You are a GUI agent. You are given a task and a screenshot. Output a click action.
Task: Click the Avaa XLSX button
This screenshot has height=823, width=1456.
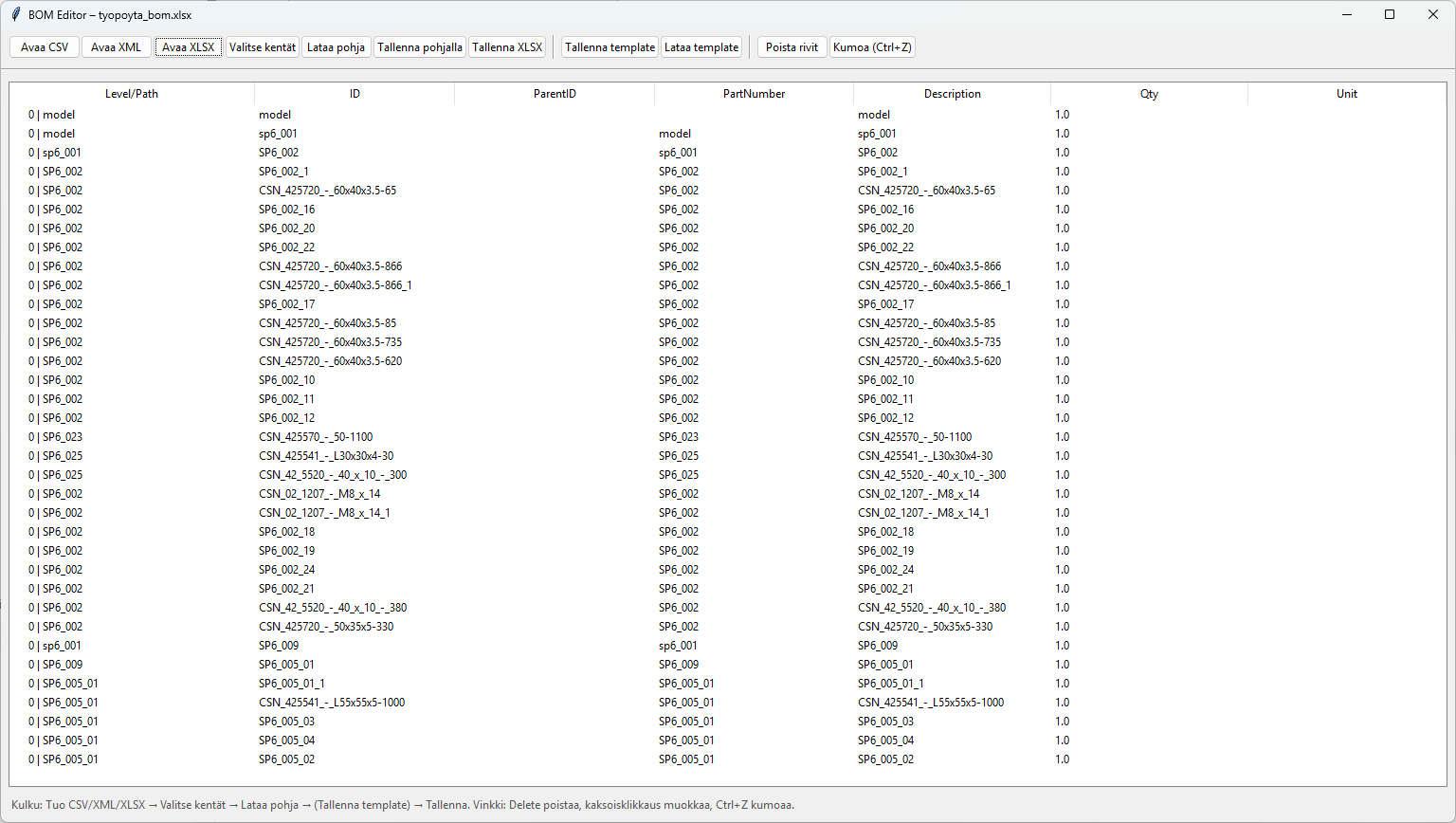(189, 47)
